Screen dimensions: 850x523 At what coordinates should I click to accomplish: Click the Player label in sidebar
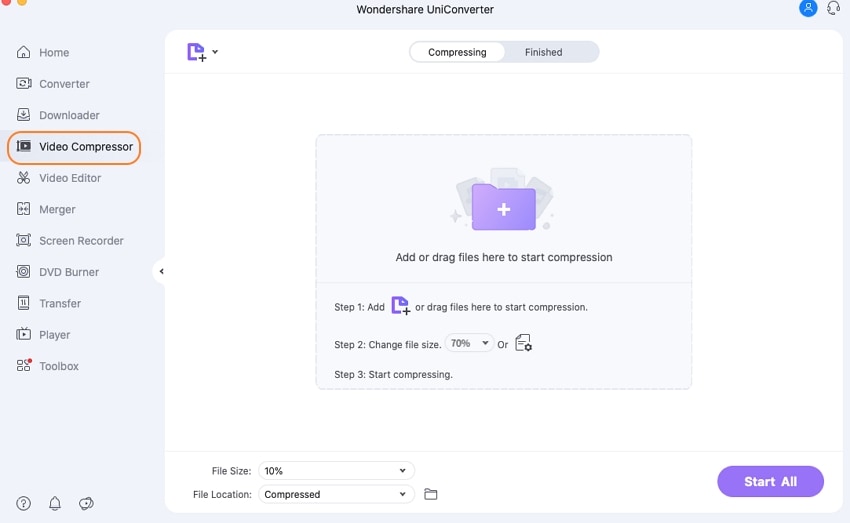pyautogui.click(x=54, y=335)
